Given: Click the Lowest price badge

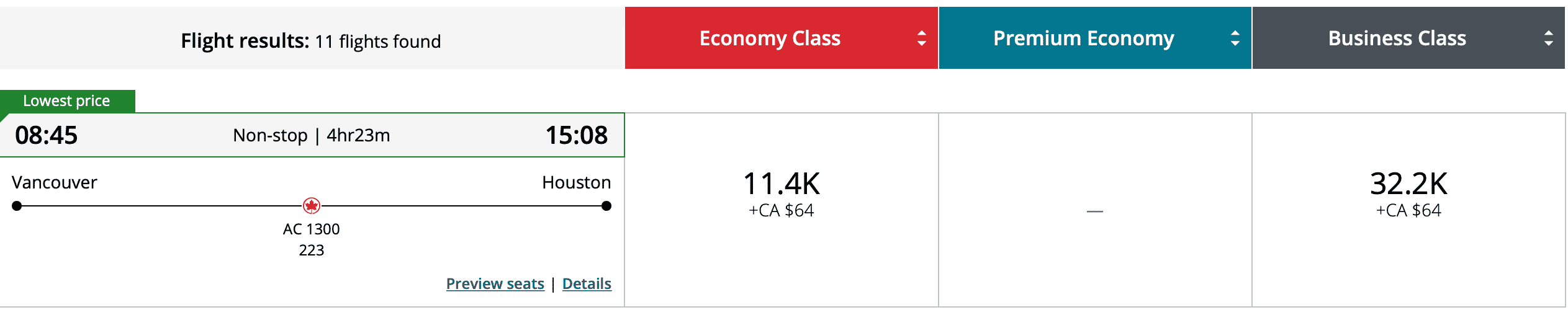Looking at the screenshot, I should coord(67,100).
